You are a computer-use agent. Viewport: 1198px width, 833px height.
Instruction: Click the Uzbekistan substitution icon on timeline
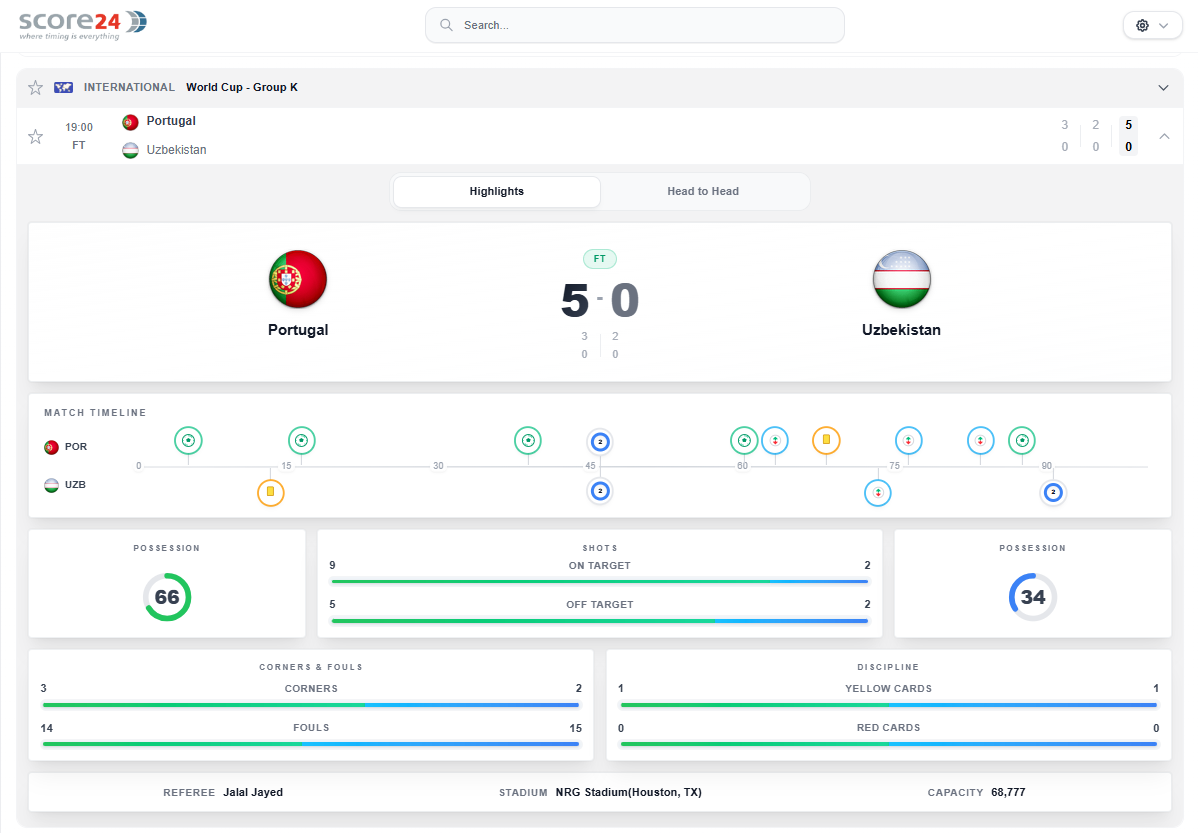878,492
